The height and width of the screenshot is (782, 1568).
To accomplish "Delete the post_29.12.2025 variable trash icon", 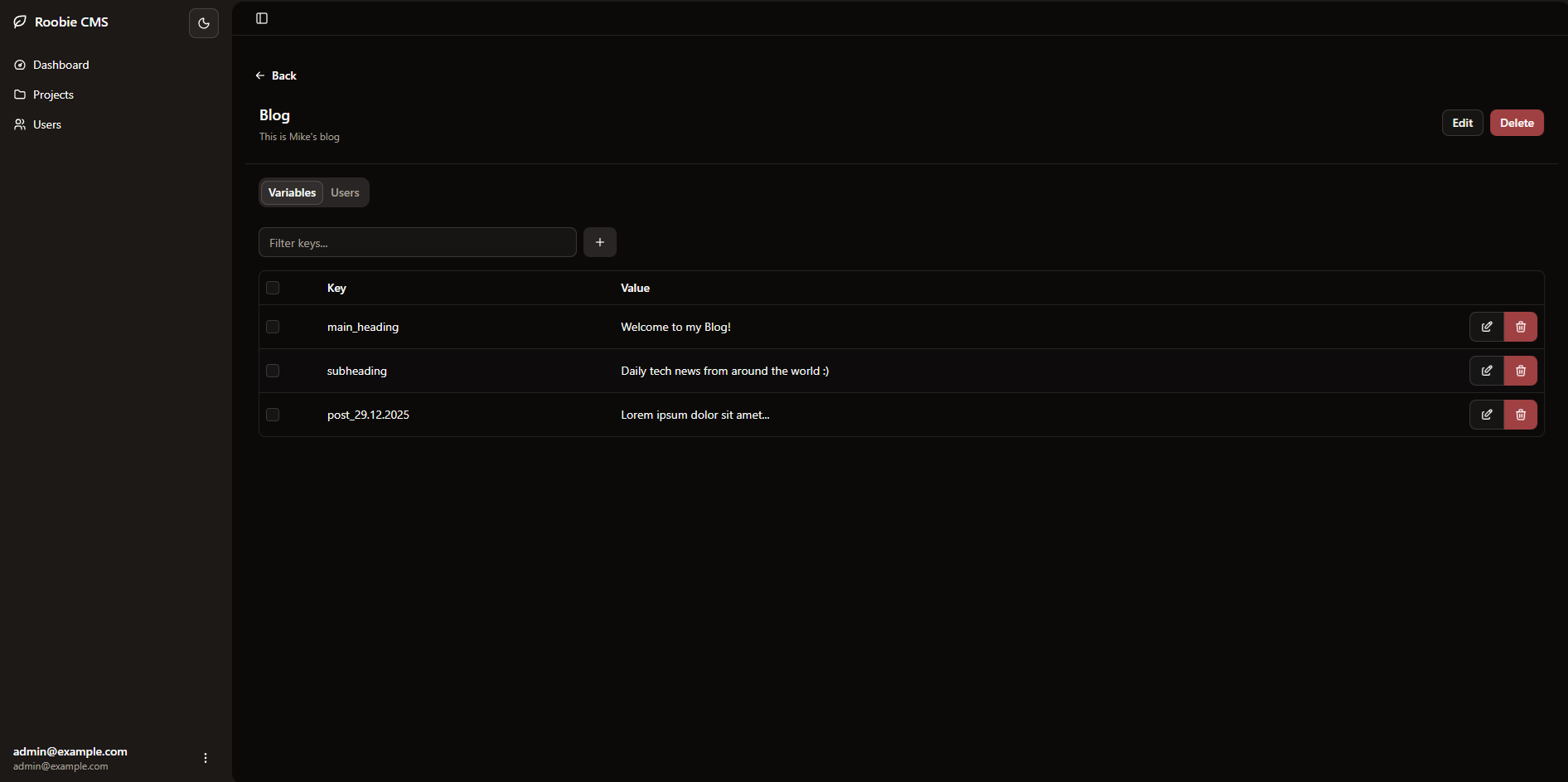I will pos(1521,415).
